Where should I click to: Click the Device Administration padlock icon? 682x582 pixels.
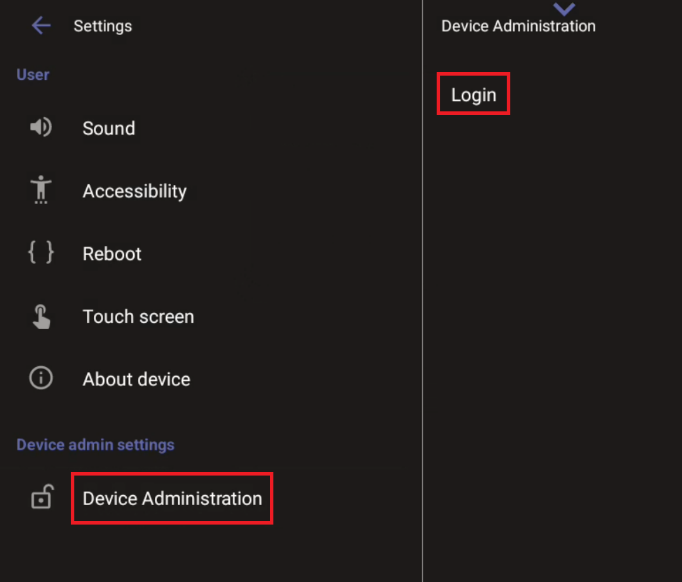(x=41, y=498)
